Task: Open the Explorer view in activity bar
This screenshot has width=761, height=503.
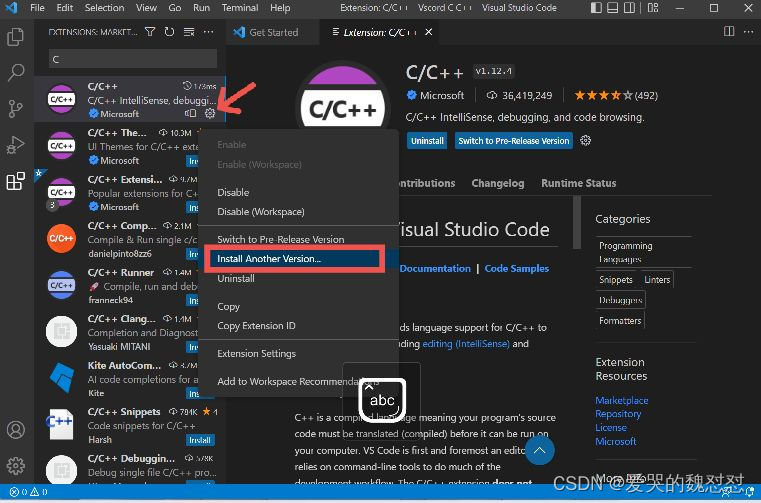Action: click(16, 37)
